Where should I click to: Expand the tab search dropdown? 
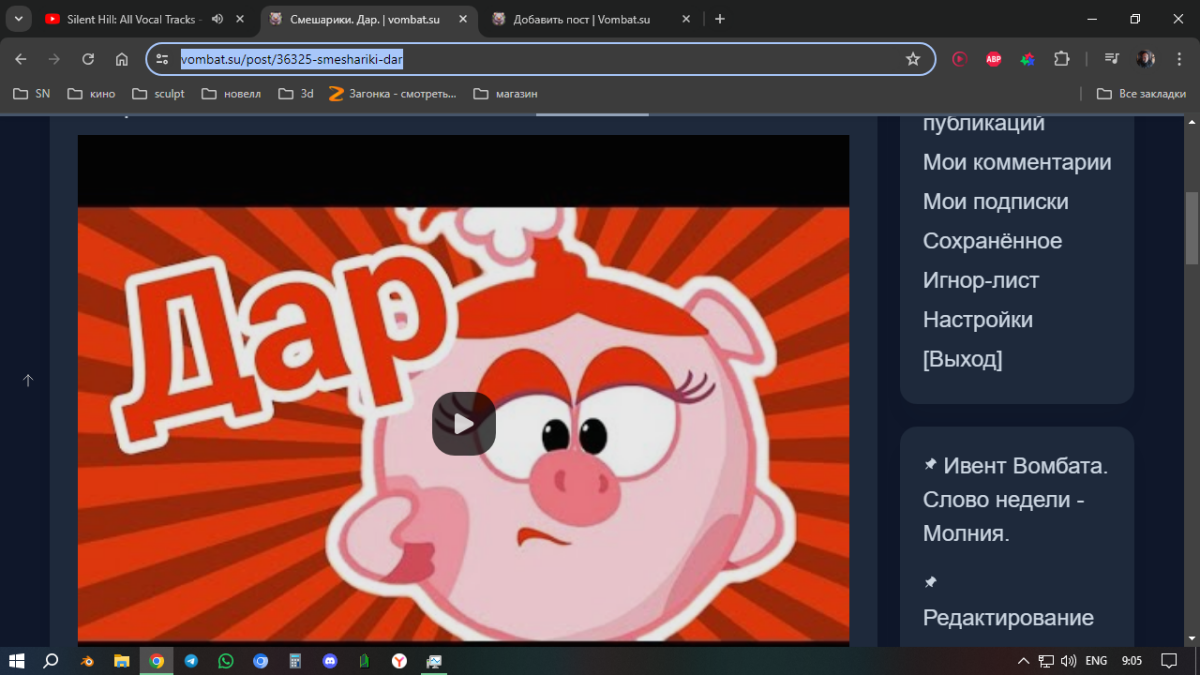[x=18, y=19]
